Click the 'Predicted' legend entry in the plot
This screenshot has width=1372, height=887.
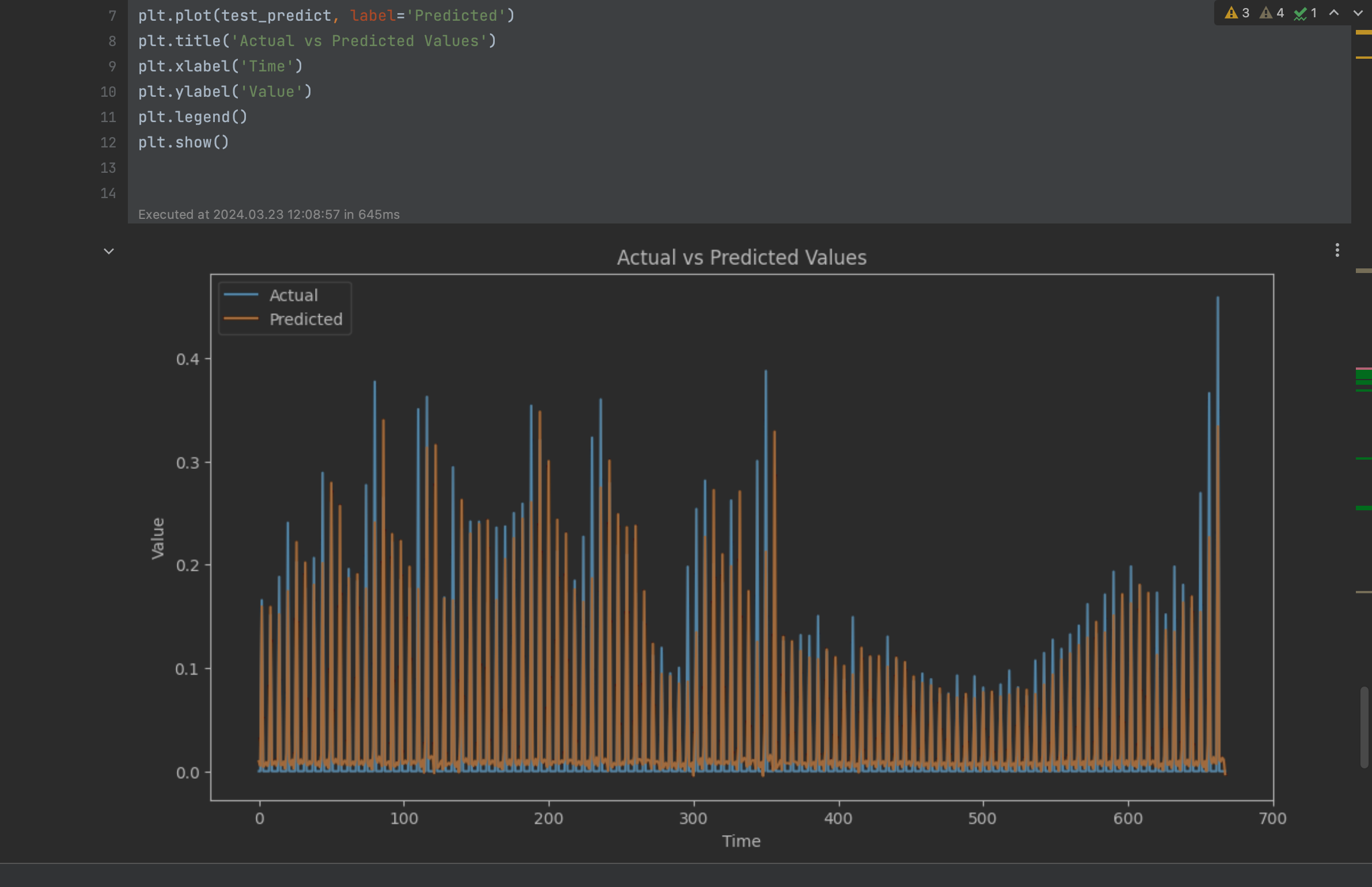[305, 319]
